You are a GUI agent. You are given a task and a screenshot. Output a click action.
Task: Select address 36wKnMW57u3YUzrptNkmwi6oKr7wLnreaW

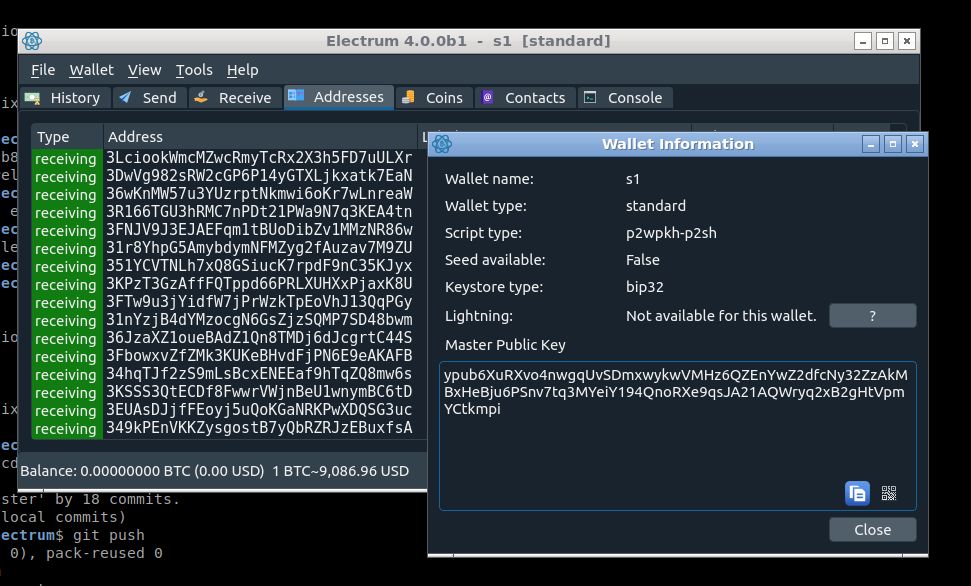[259, 194]
